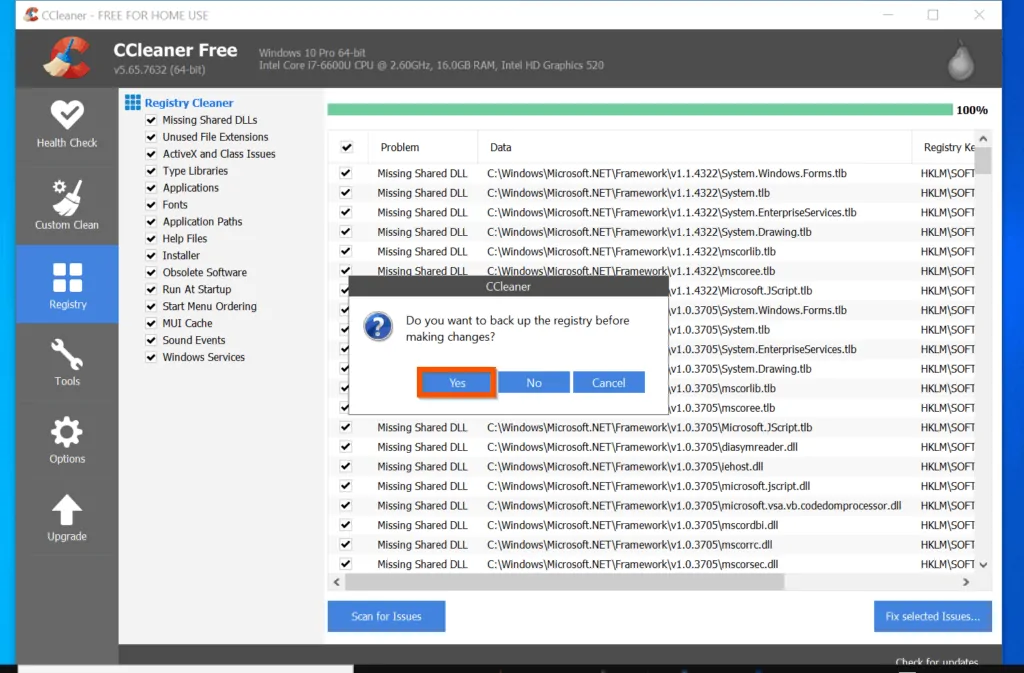Toggle the Unused File Extensions checkbox

click(152, 137)
